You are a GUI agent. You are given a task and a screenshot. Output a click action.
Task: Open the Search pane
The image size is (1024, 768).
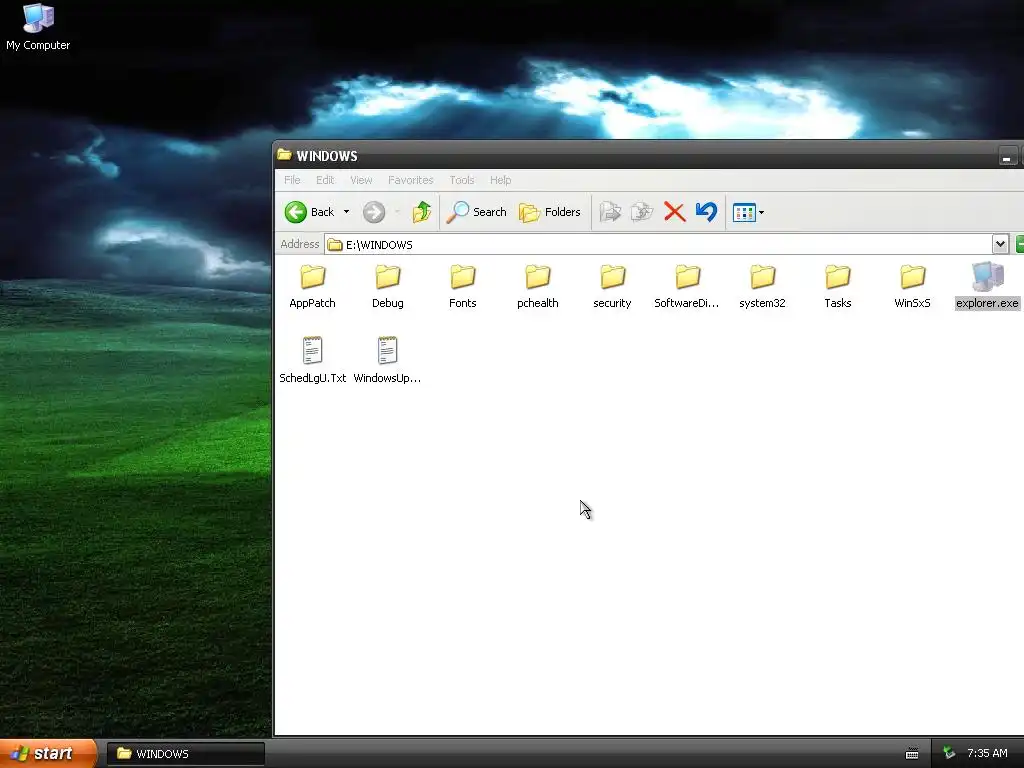tap(477, 212)
